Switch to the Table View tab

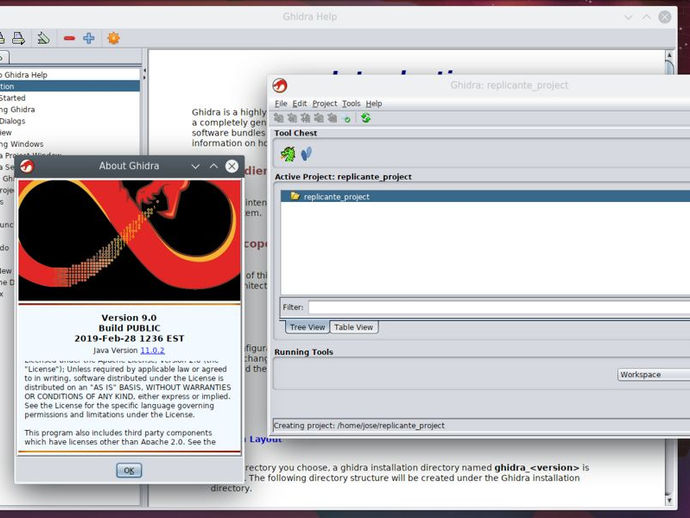353,327
